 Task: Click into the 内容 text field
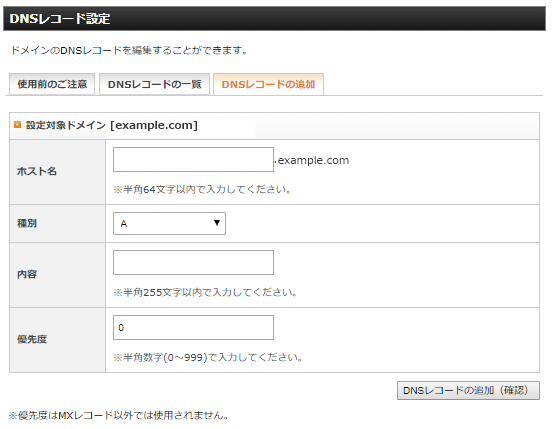pyautogui.click(x=193, y=262)
